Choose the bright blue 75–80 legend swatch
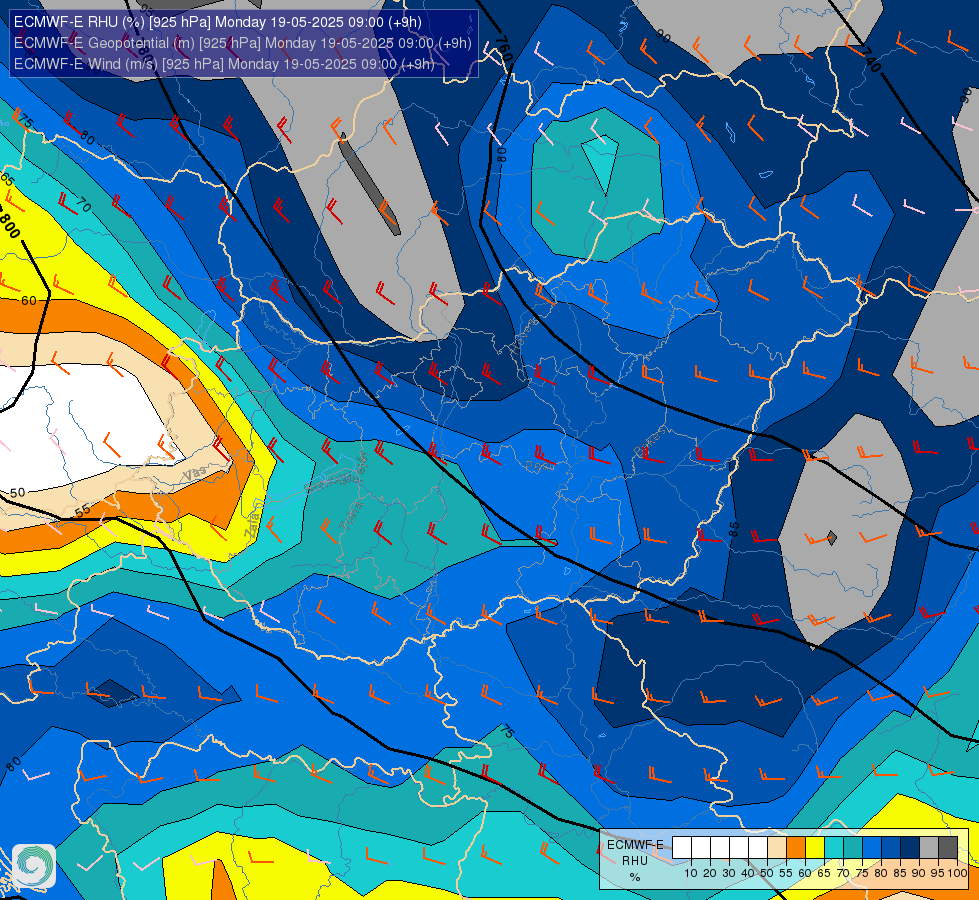979x900 pixels. pyautogui.click(x=872, y=847)
